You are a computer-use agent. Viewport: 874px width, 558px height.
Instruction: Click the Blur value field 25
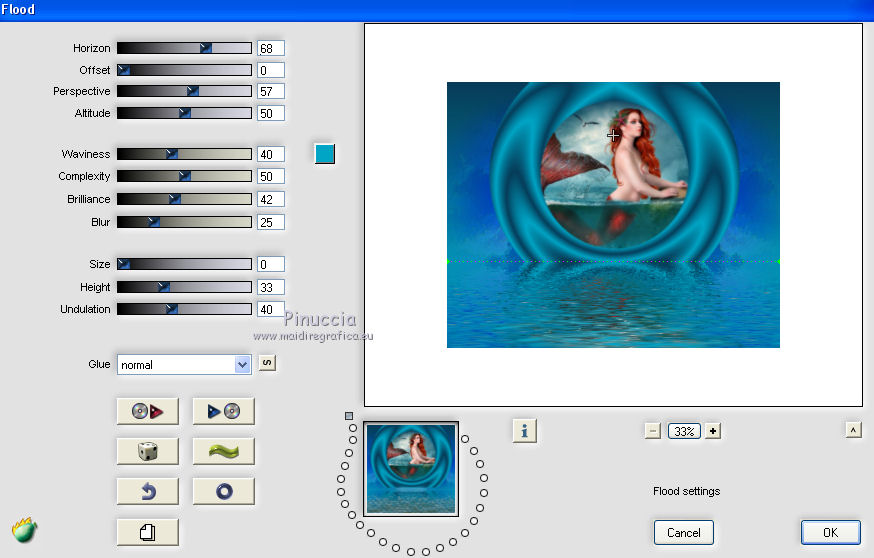coord(271,222)
